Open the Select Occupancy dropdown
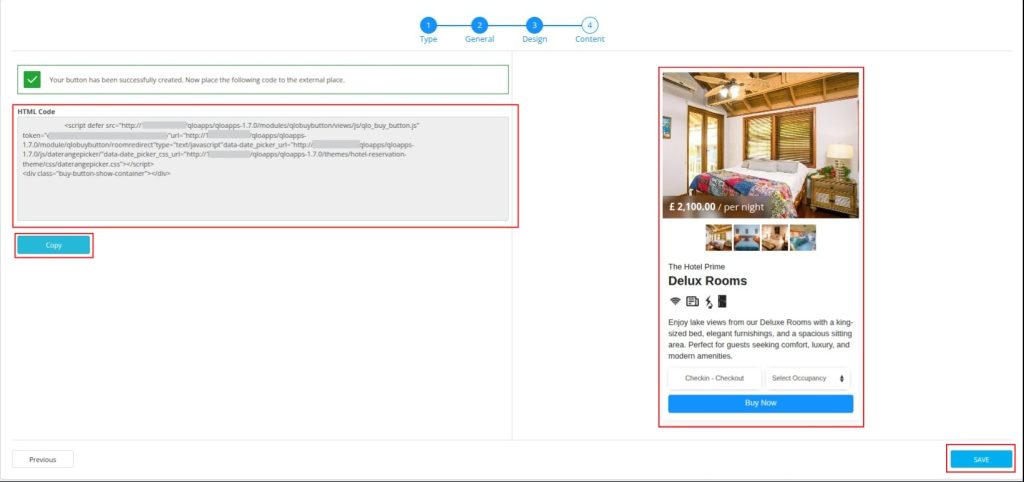This screenshot has width=1024, height=482. (x=808, y=378)
